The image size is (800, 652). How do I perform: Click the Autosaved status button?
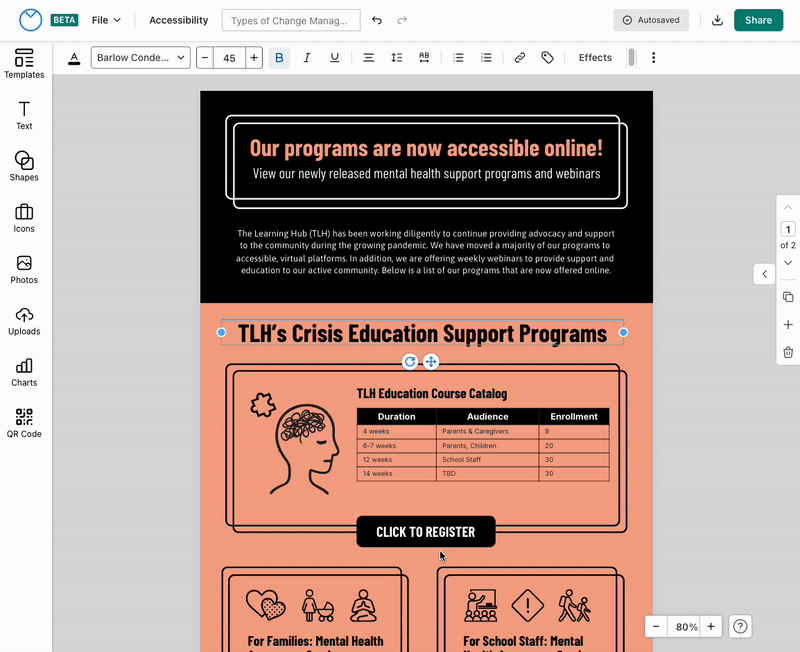tap(651, 20)
